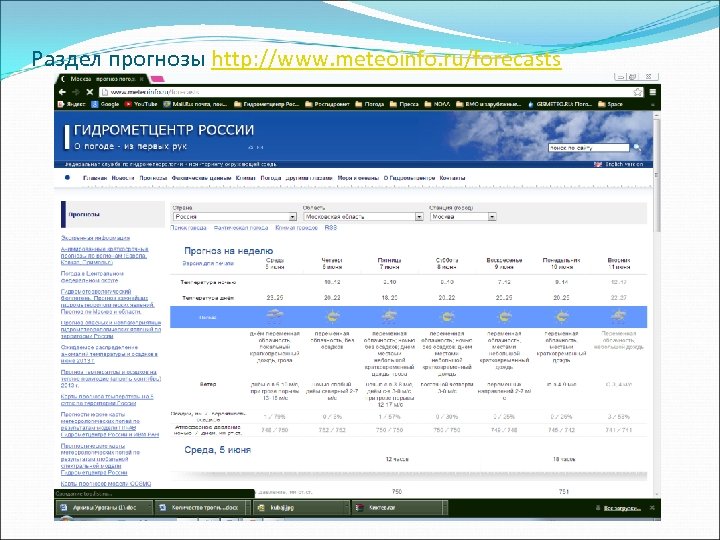The height and width of the screenshot is (540, 720).
Task: Open the Прогнозы menu item
Action: (x=153, y=178)
